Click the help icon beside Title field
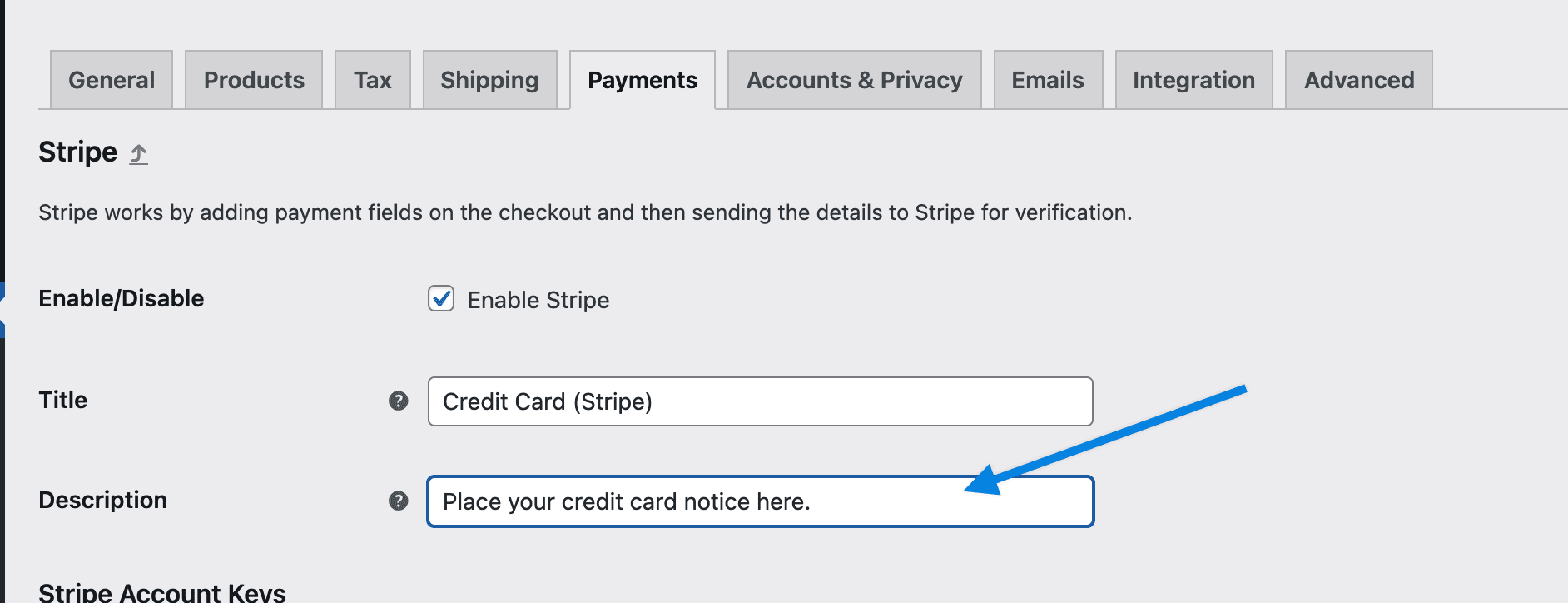 click(399, 401)
